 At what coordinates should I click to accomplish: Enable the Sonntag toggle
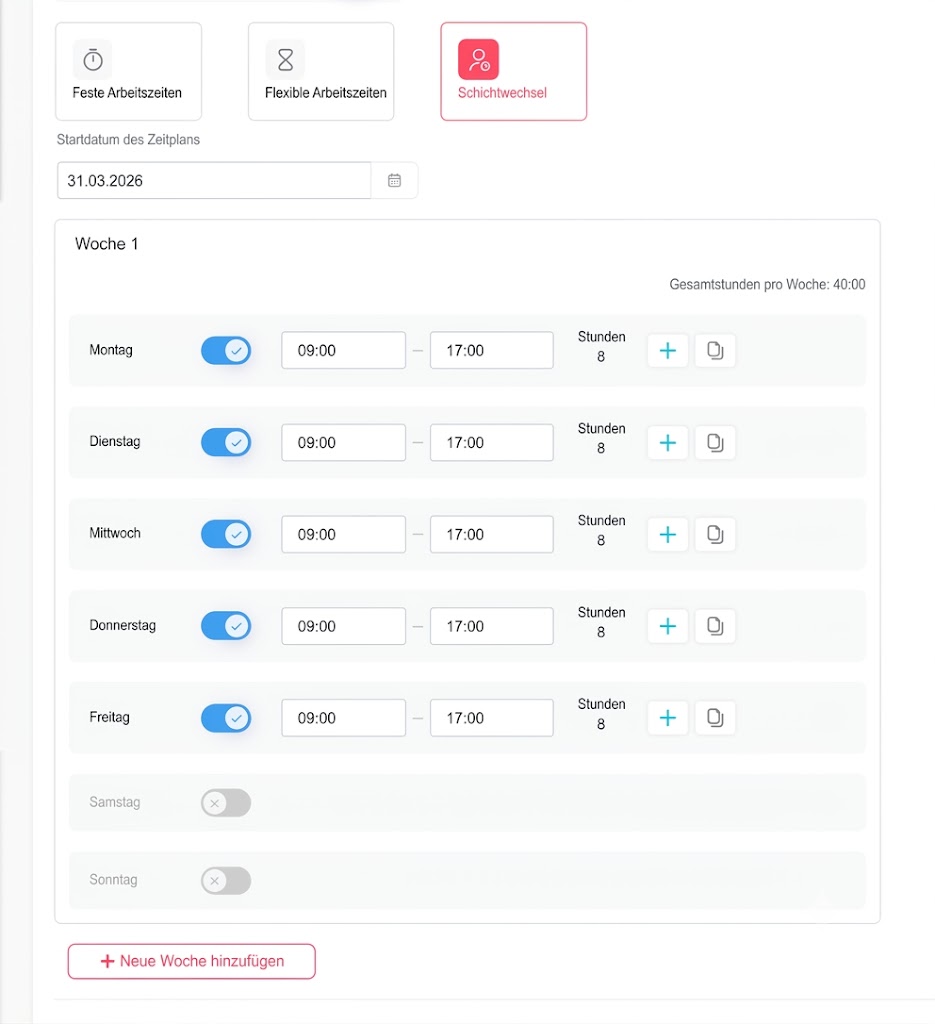click(x=226, y=880)
